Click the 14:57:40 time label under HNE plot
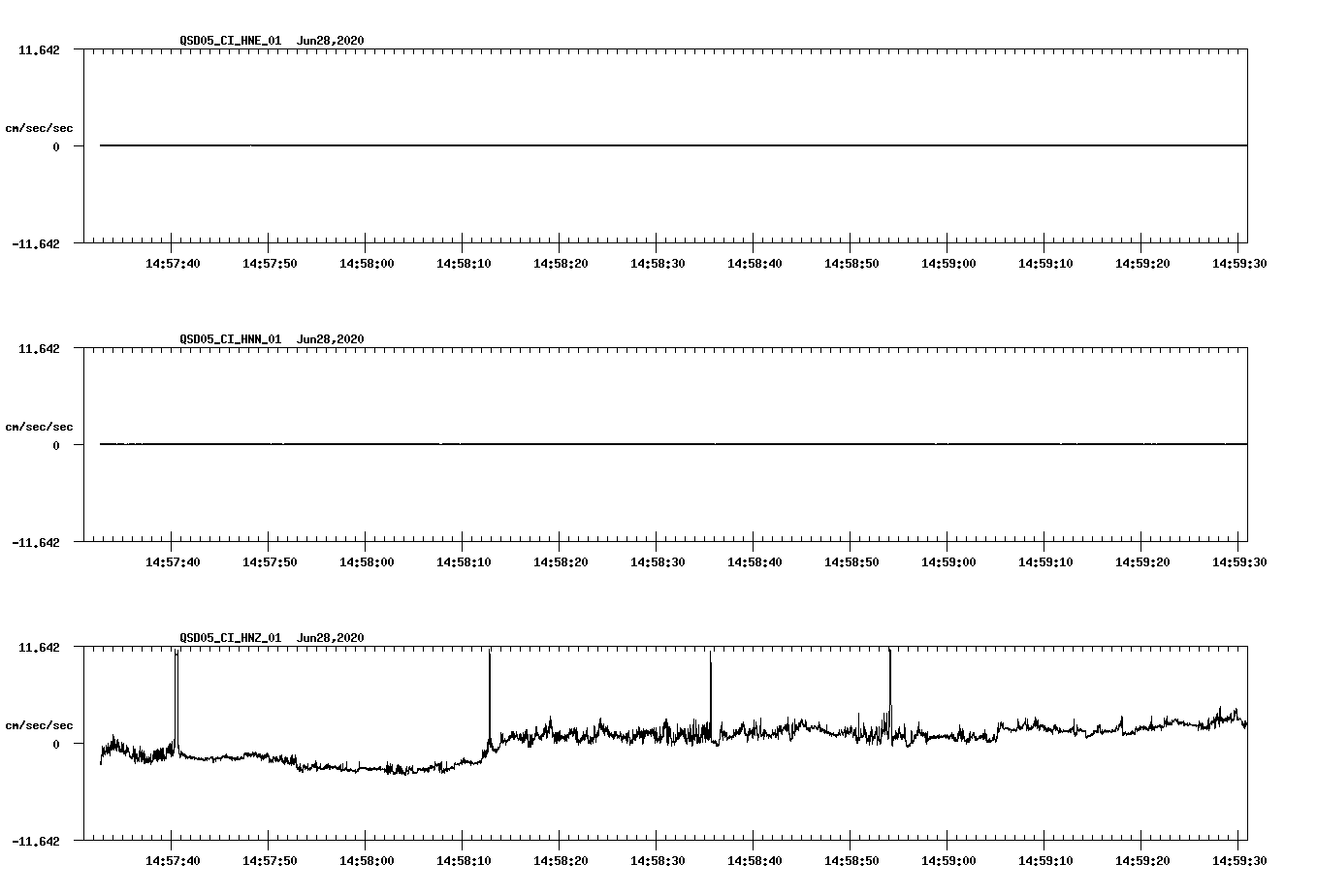This screenshot has width=1317, height=896. click(173, 263)
